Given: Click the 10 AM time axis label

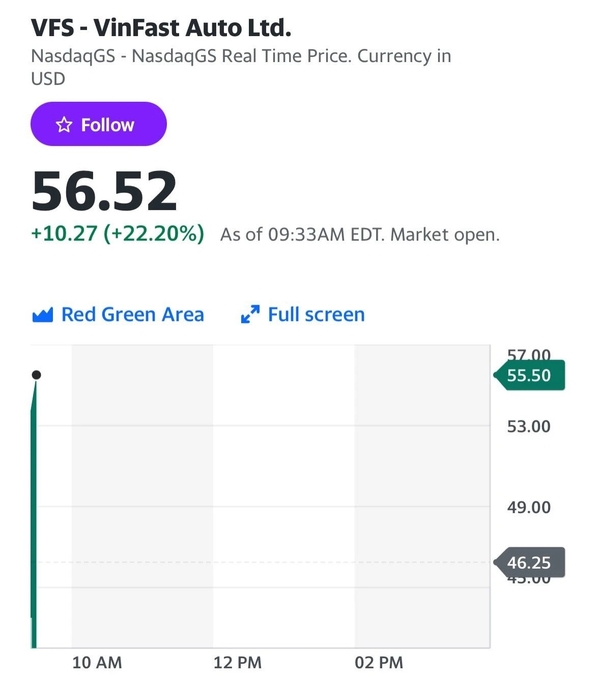Looking at the screenshot, I should point(97,663).
